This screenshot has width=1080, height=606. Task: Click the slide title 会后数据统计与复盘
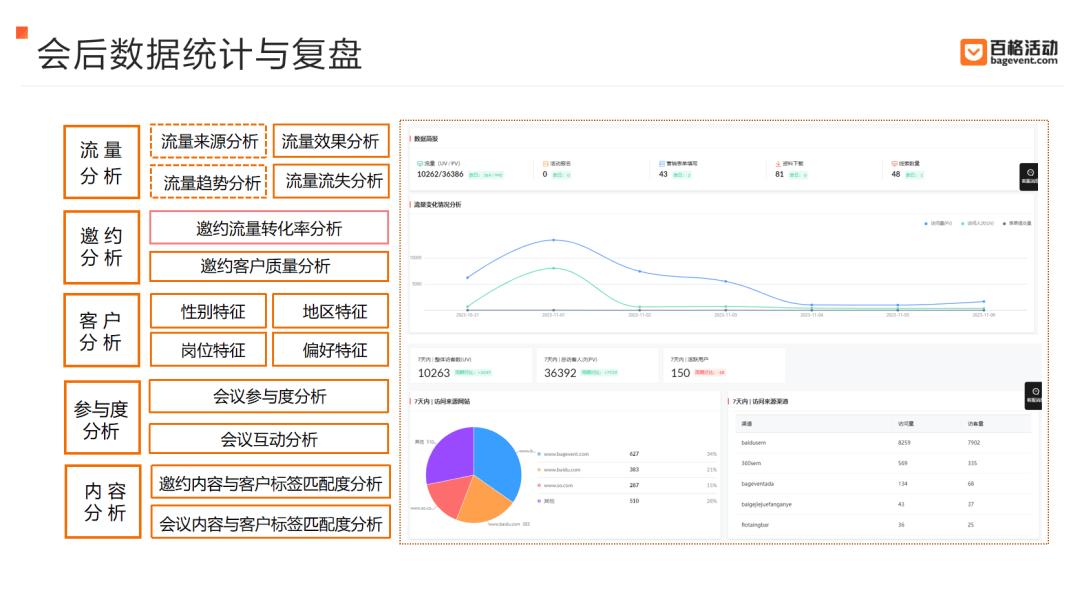(200, 54)
